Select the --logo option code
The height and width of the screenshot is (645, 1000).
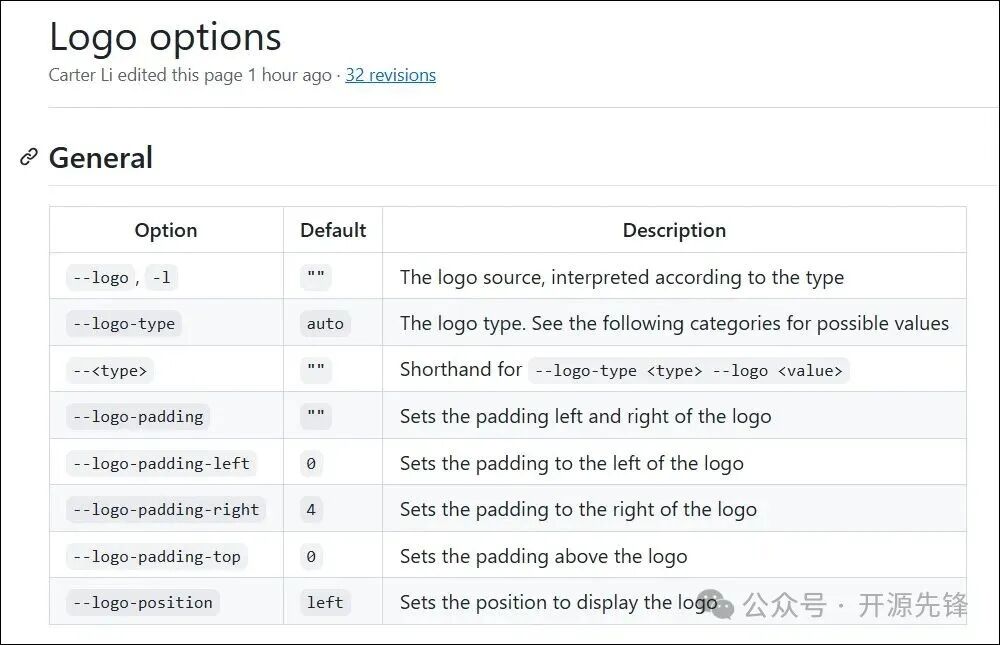(100, 277)
